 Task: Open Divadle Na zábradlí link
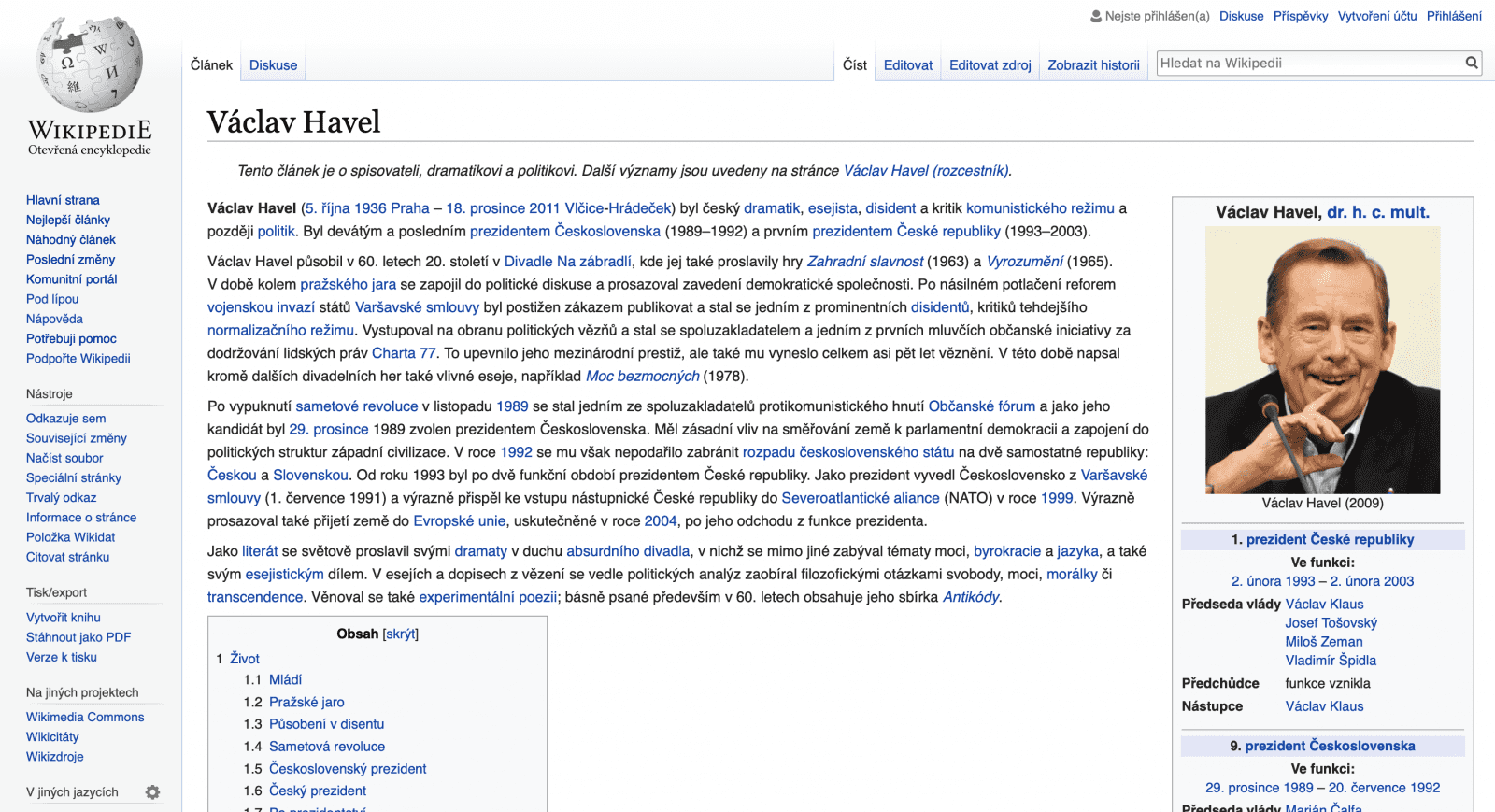568,262
